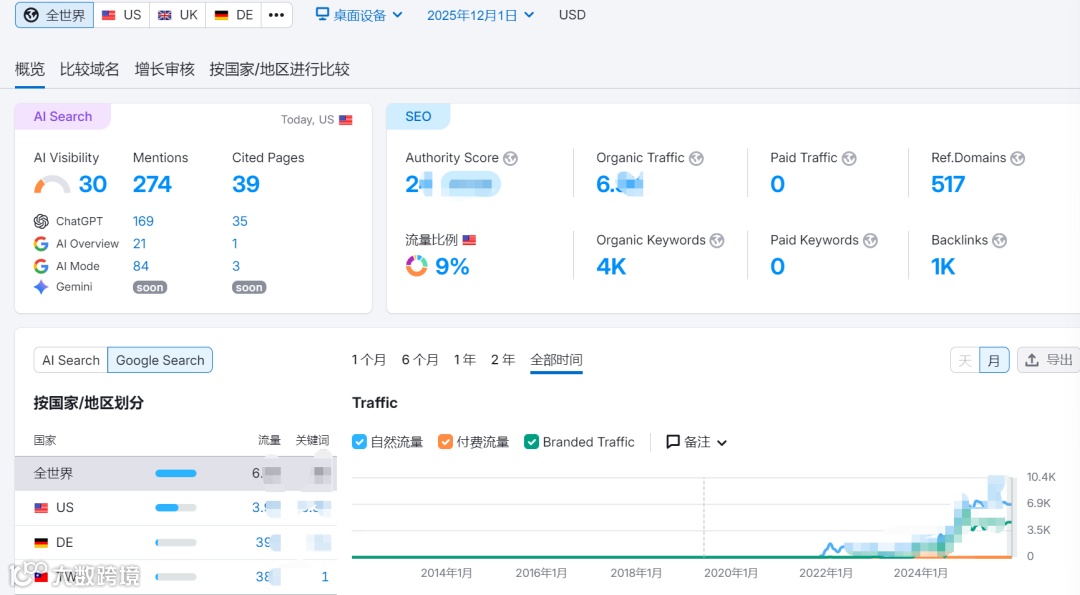The width and height of the screenshot is (1080, 595).
Task: Click the DE row traffic bar
Action: point(176,543)
